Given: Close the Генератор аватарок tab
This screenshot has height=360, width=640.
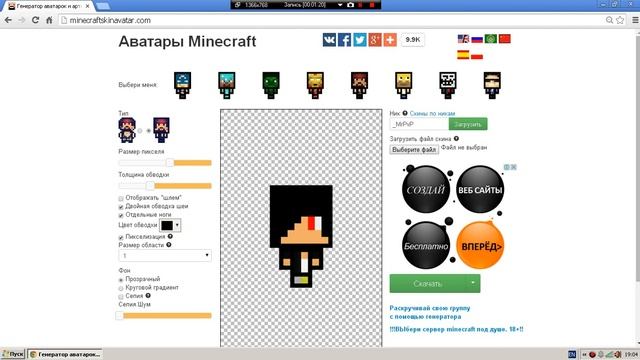Looking at the screenshot, I should [x=87, y=6].
